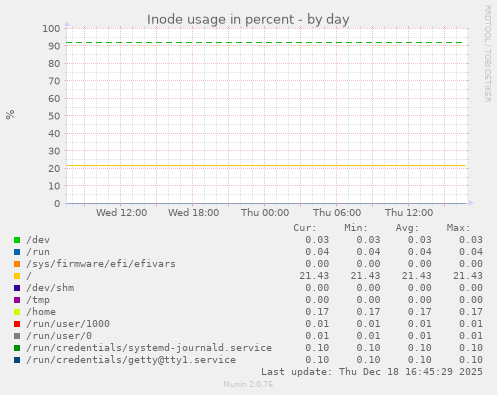Click the Avg value 0.17 in the /home row
This screenshot has width=497, height=395.
pyautogui.click(x=420, y=312)
